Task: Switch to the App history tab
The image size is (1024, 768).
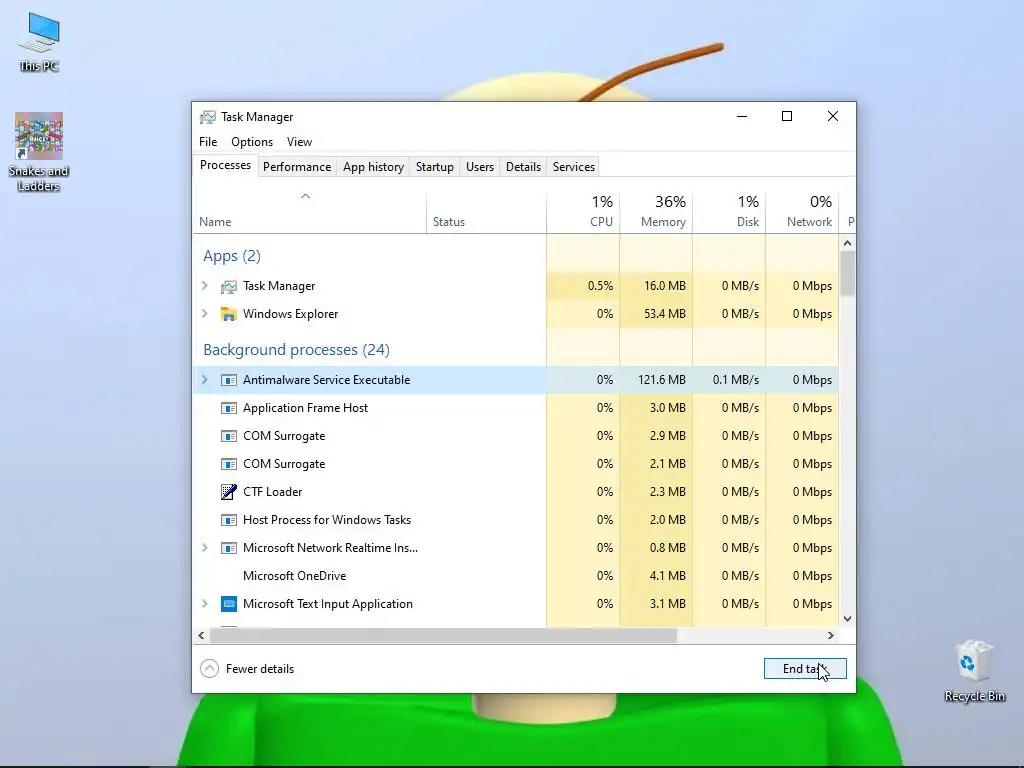Action: coord(374,167)
